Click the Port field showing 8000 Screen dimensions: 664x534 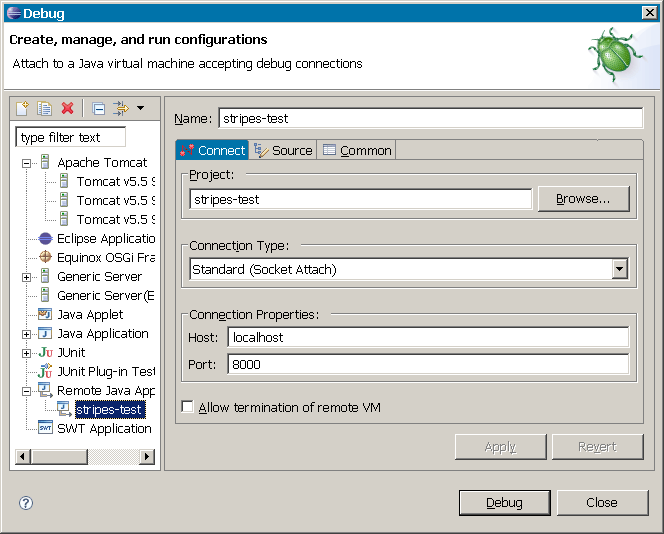tap(428, 364)
